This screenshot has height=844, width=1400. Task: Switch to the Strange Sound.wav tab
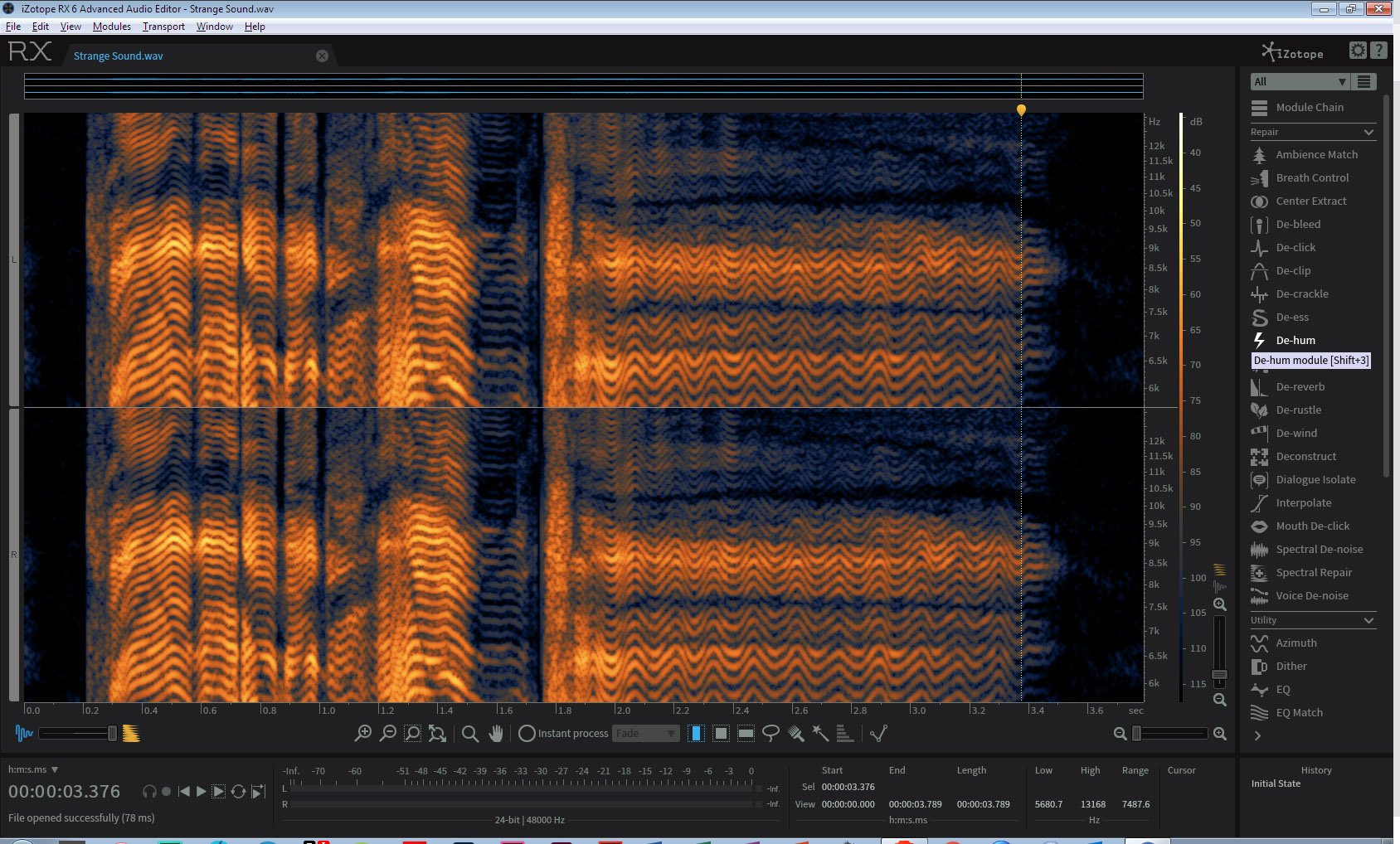coord(119,56)
